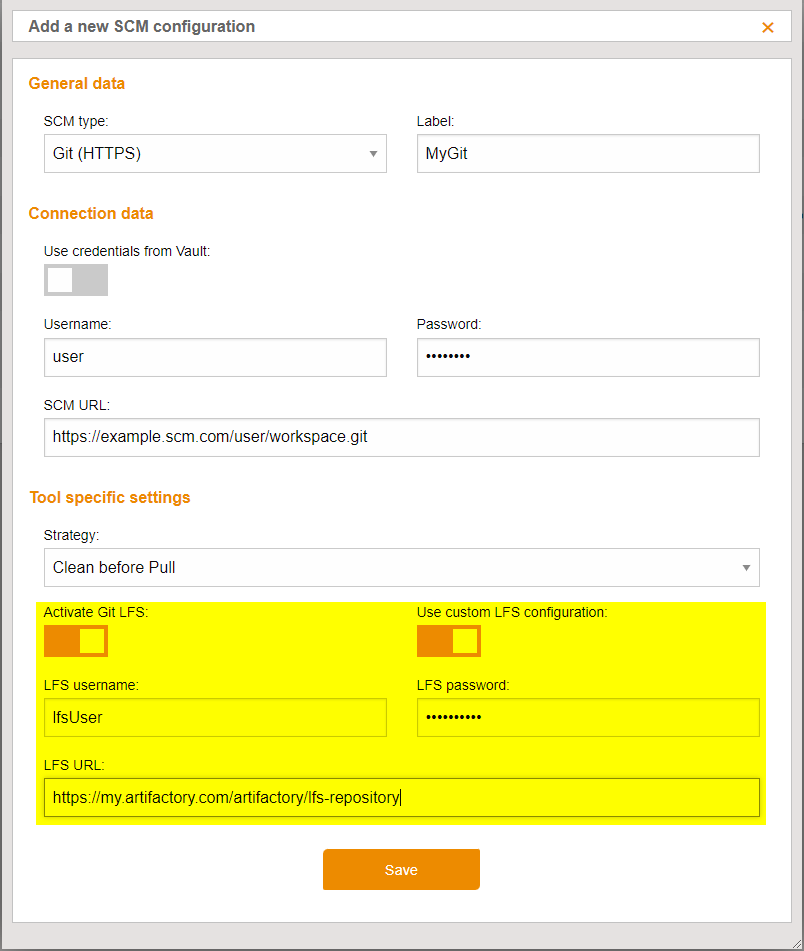Select the Password field
The image size is (804, 951).
[588, 357]
